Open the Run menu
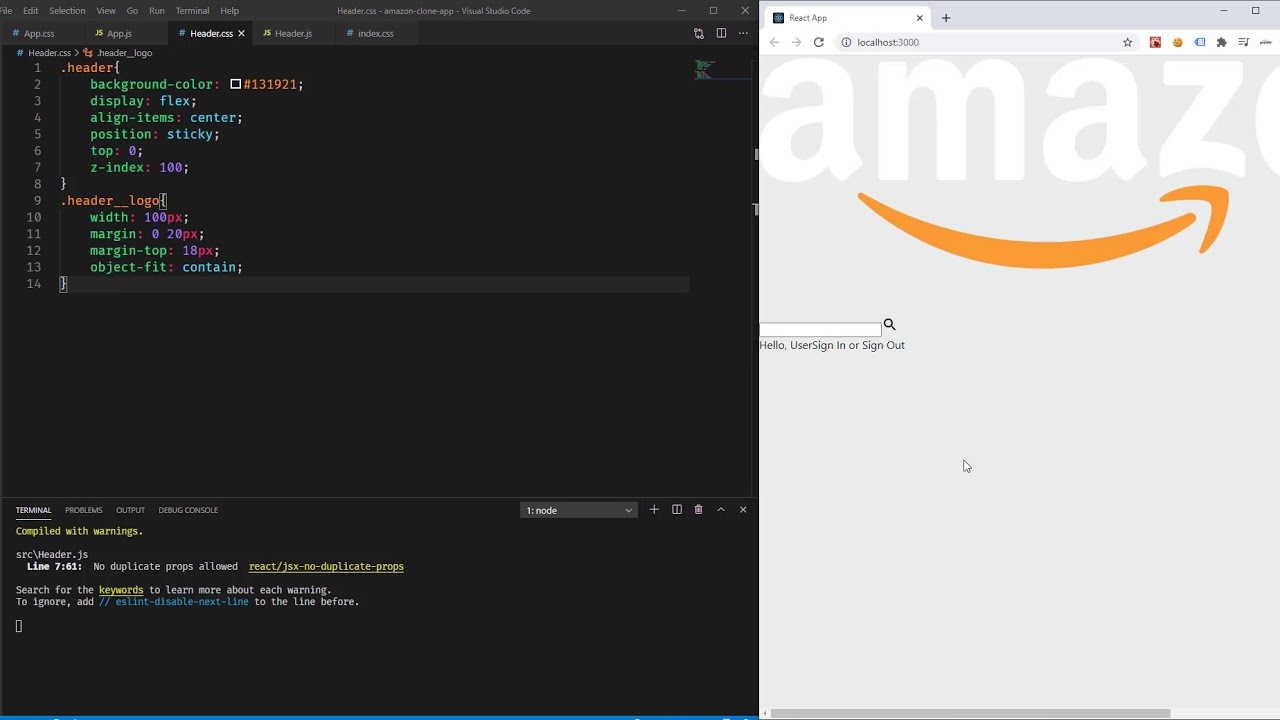This screenshot has width=1280, height=720. (x=157, y=10)
